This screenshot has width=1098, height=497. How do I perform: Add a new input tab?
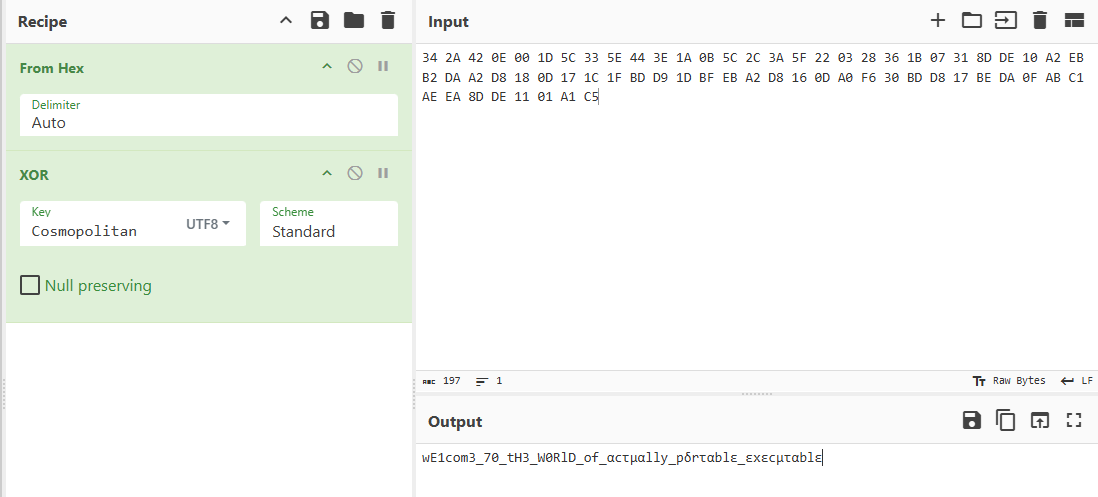[x=938, y=20]
